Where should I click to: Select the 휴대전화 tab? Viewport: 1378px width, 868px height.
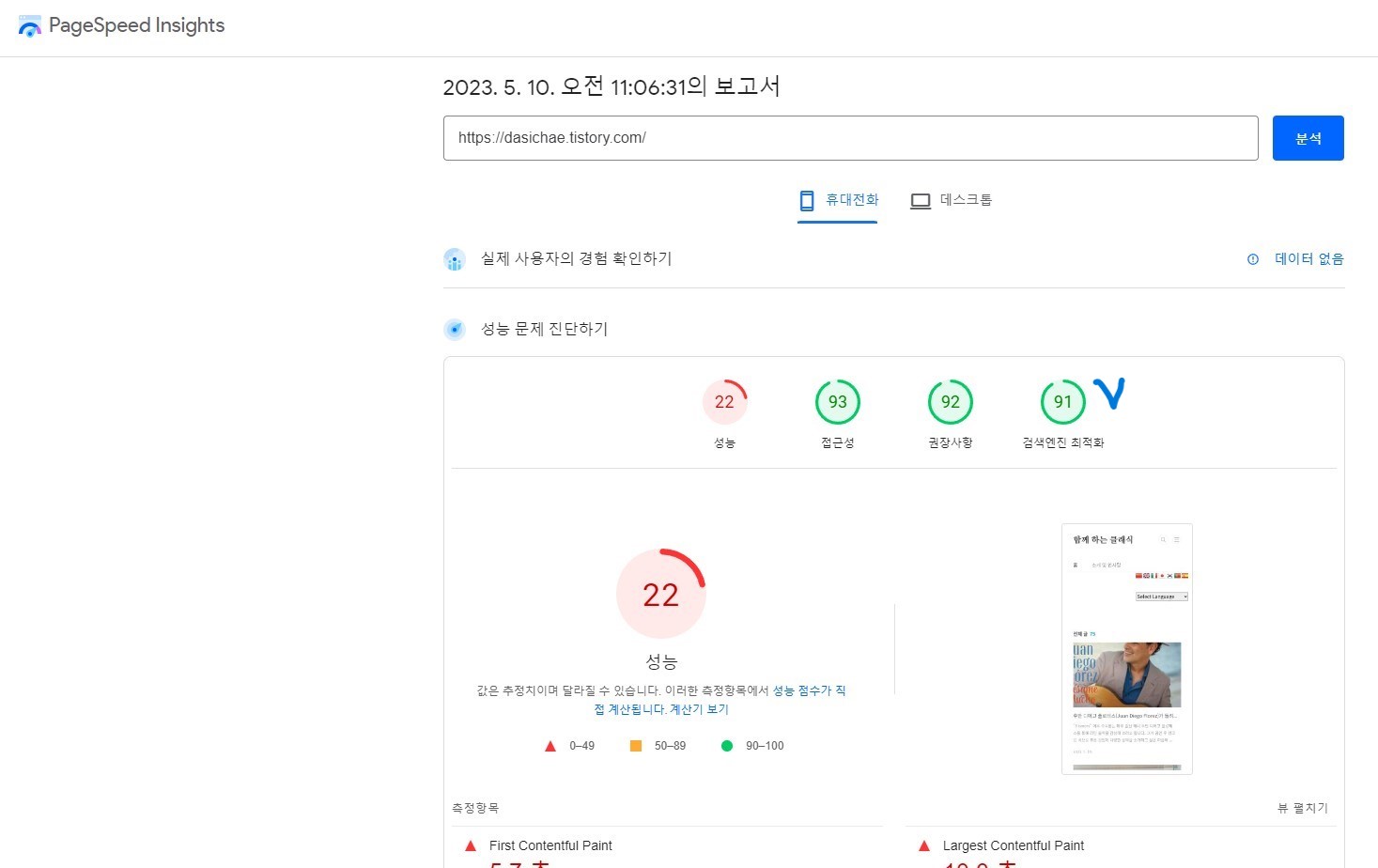[837, 200]
